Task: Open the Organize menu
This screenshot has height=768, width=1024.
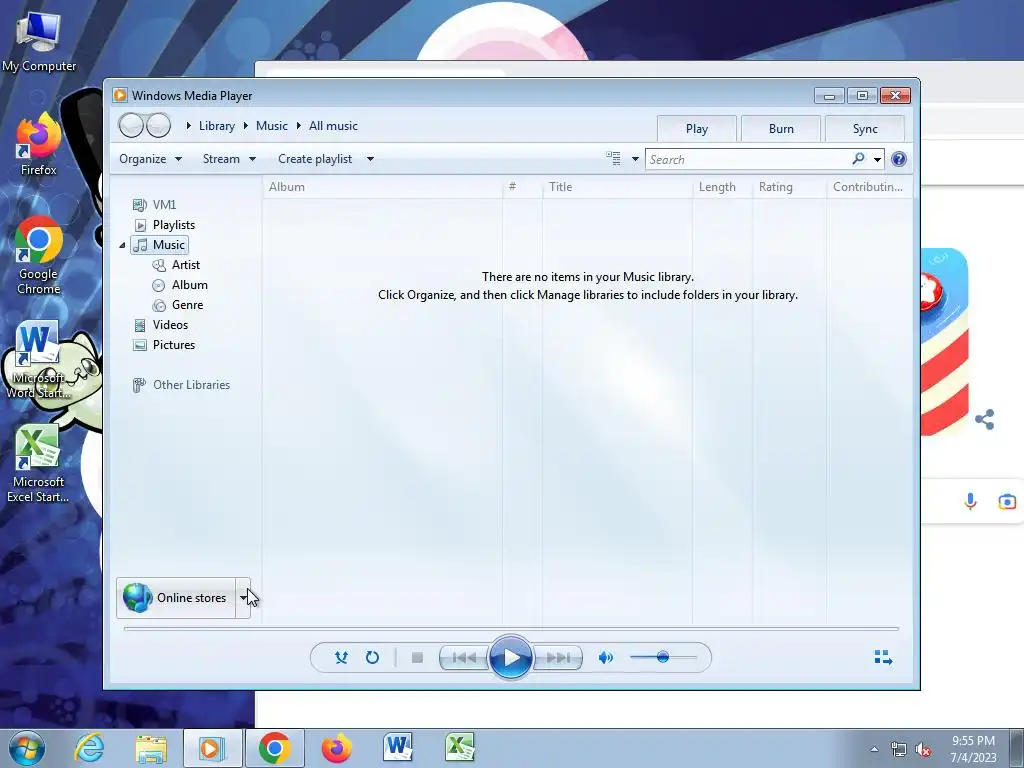Action: pyautogui.click(x=150, y=159)
